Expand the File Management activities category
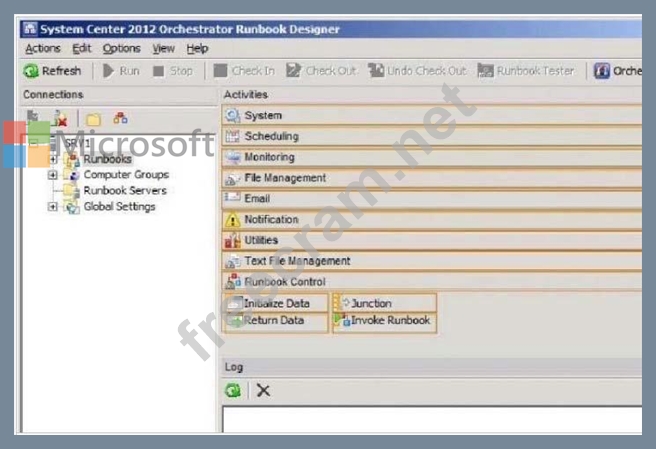 point(431,178)
